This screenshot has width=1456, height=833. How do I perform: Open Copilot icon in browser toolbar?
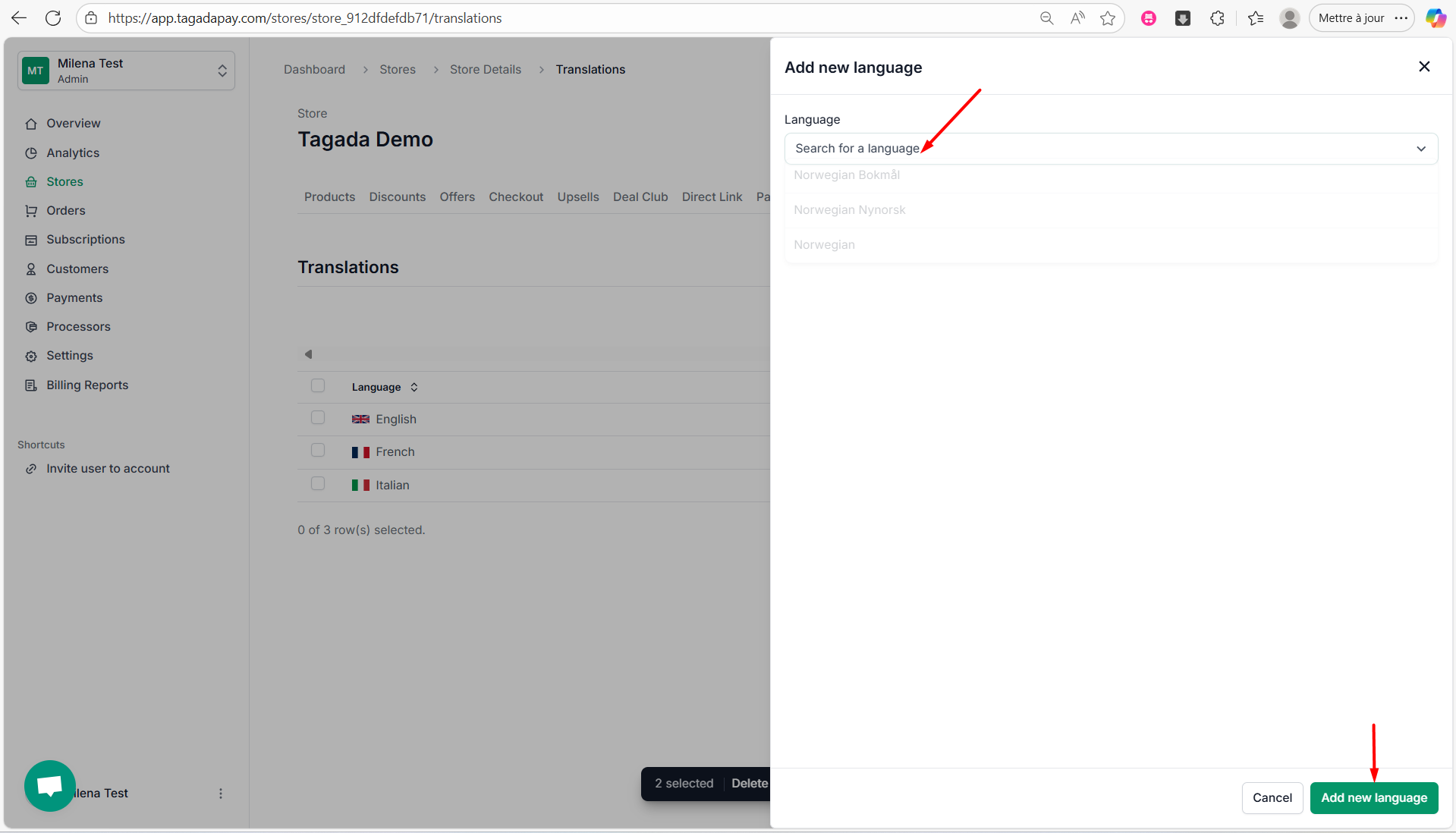(x=1436, y=18)
